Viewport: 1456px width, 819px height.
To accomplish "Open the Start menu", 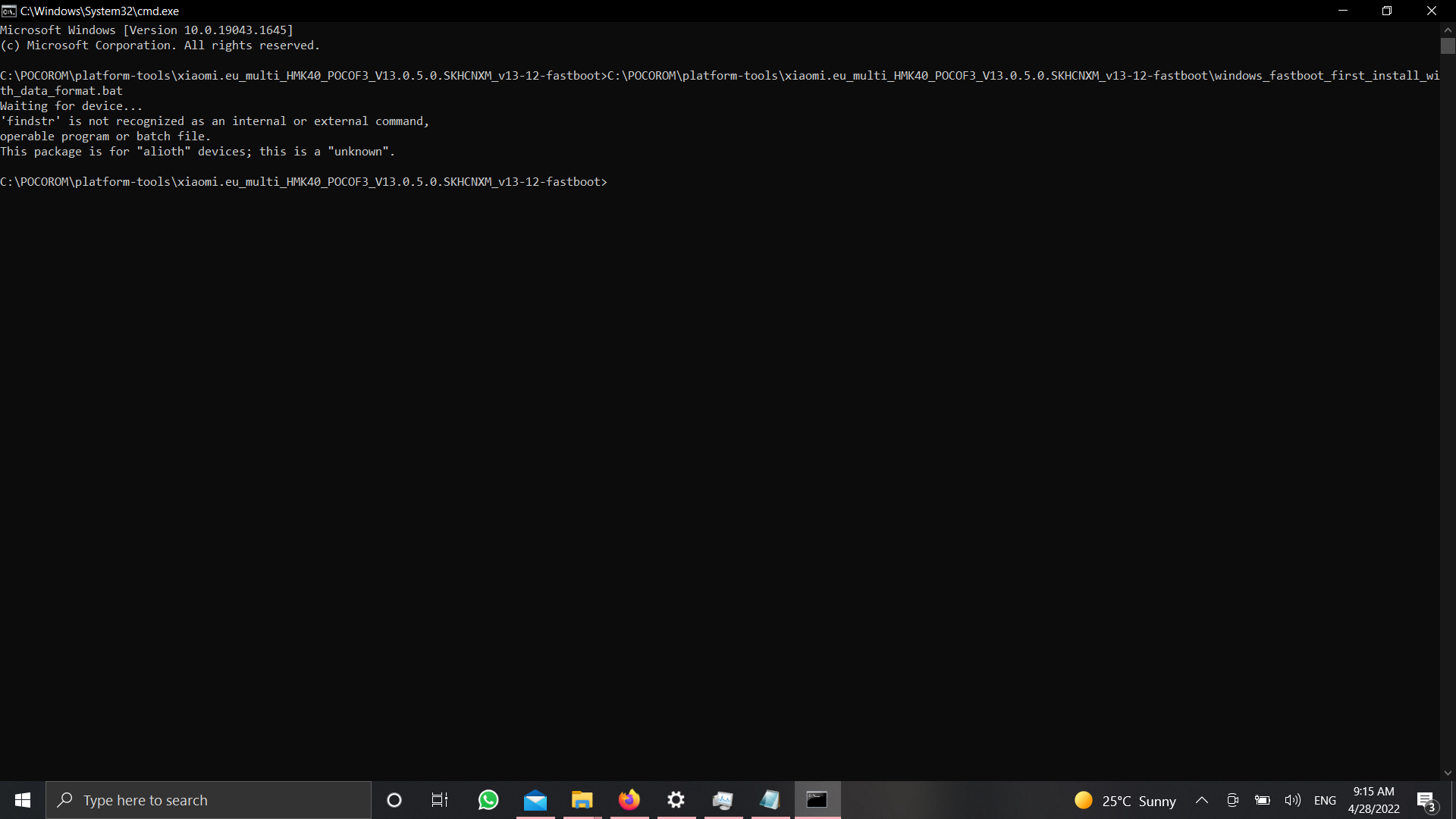I will point(23,800).
